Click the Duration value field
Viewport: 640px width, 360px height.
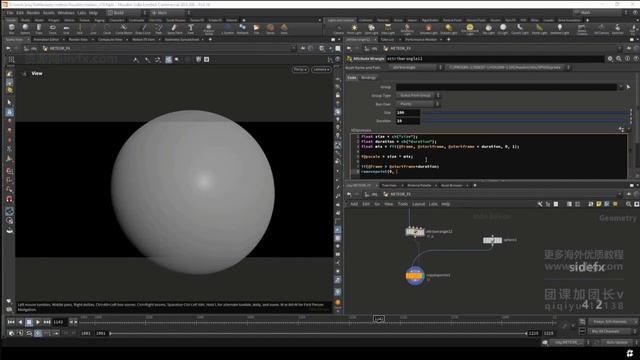tap(407, 121)
